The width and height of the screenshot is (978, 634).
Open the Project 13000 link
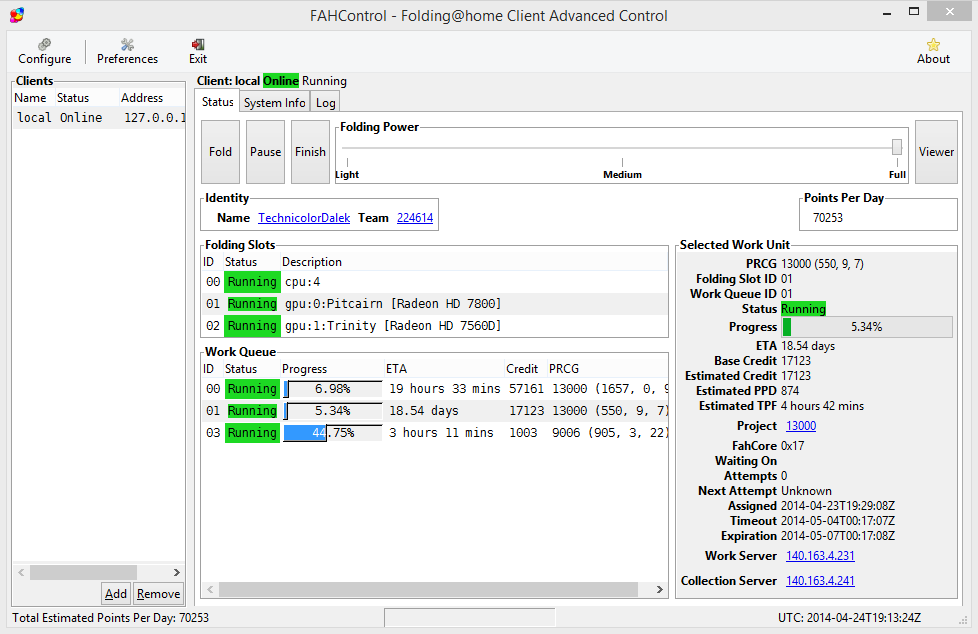tap(801, 426)
